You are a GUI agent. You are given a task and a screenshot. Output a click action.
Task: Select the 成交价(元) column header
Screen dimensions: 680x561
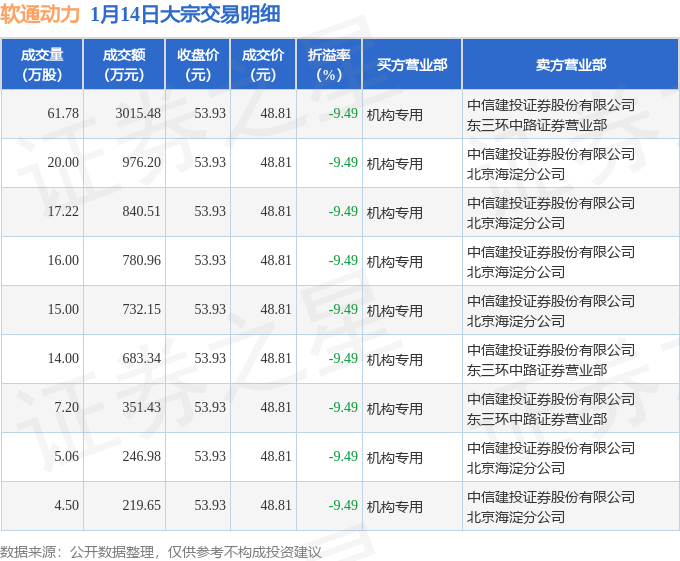coord(263,65)
